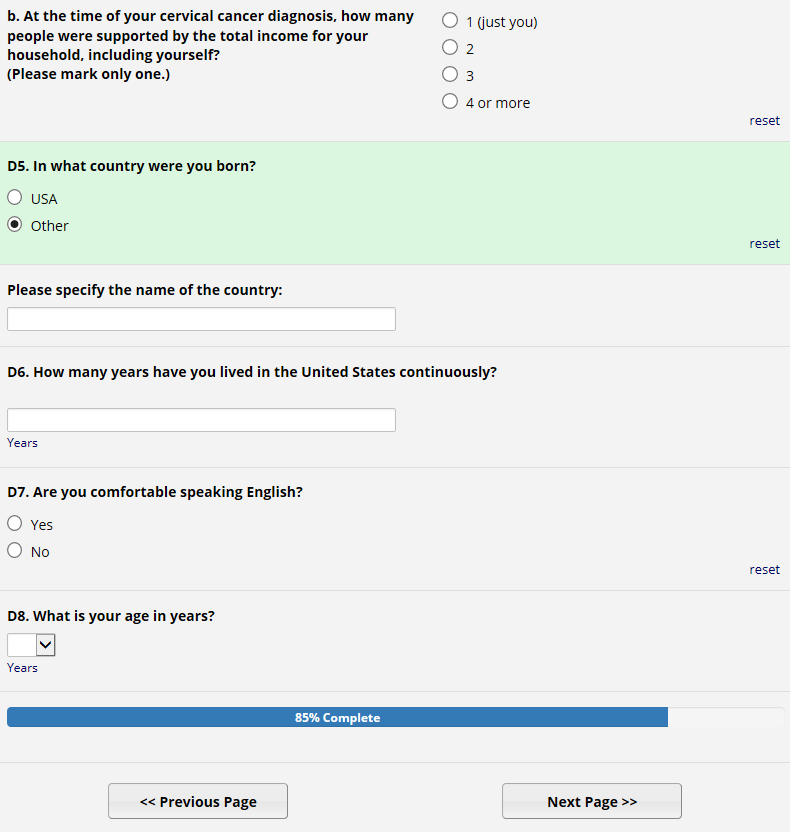This screenshot has height=832, width=790.
Task: Pick the "4 or more" household option
Action: pyautogui.click(x=450, y=102)
